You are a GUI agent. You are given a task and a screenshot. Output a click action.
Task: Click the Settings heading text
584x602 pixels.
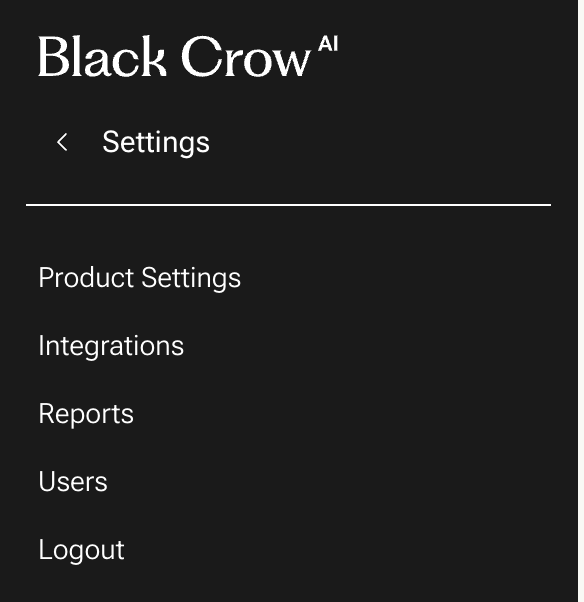(x=156, y=143)
